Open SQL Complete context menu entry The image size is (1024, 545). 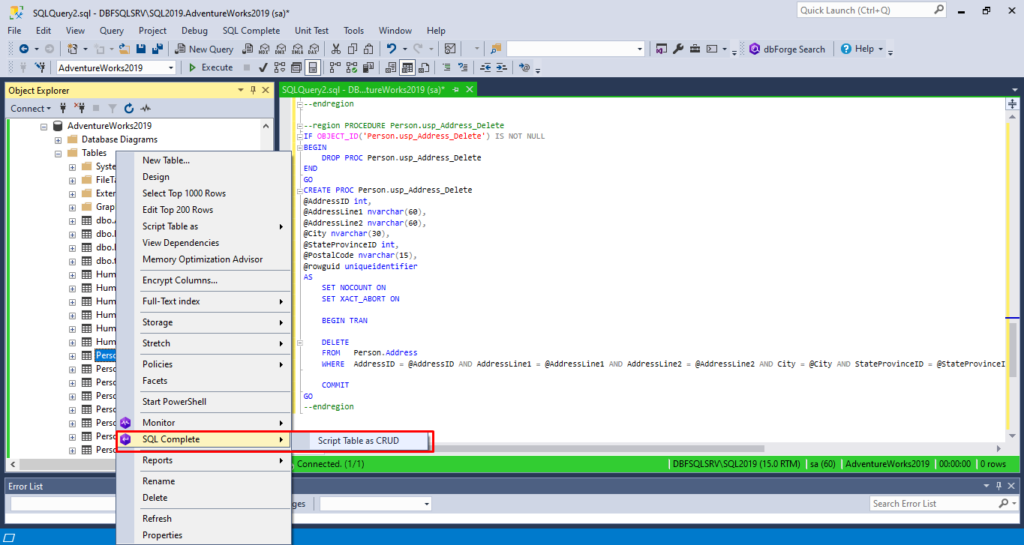(203, 439)
